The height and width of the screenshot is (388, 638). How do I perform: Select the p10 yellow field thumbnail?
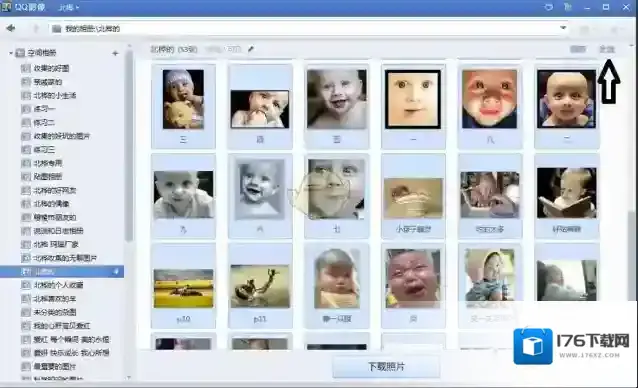click(184, 288)
